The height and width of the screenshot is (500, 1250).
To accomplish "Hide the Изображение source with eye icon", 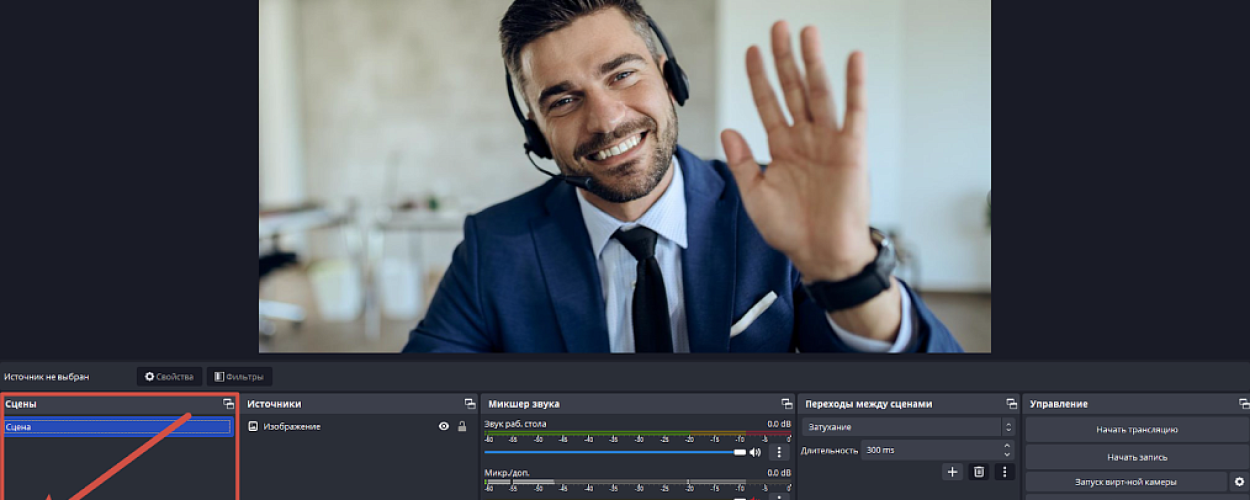I will pos(444,427).
